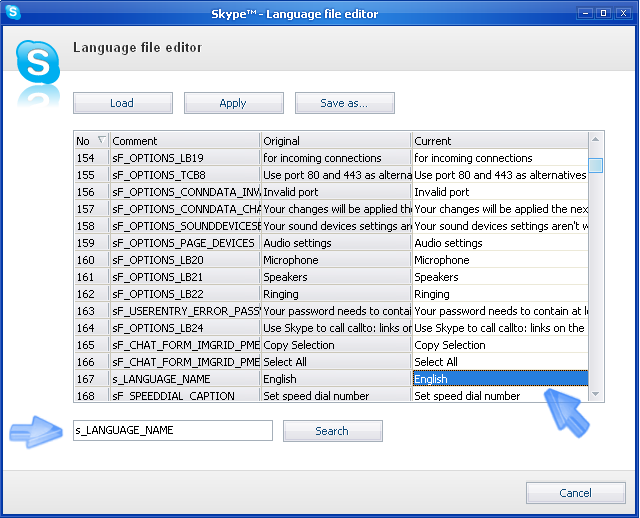This screenshot has height=518, width=640.
Task: Select comment sF_OPTIONS_LB20
Action: (185, 260)
